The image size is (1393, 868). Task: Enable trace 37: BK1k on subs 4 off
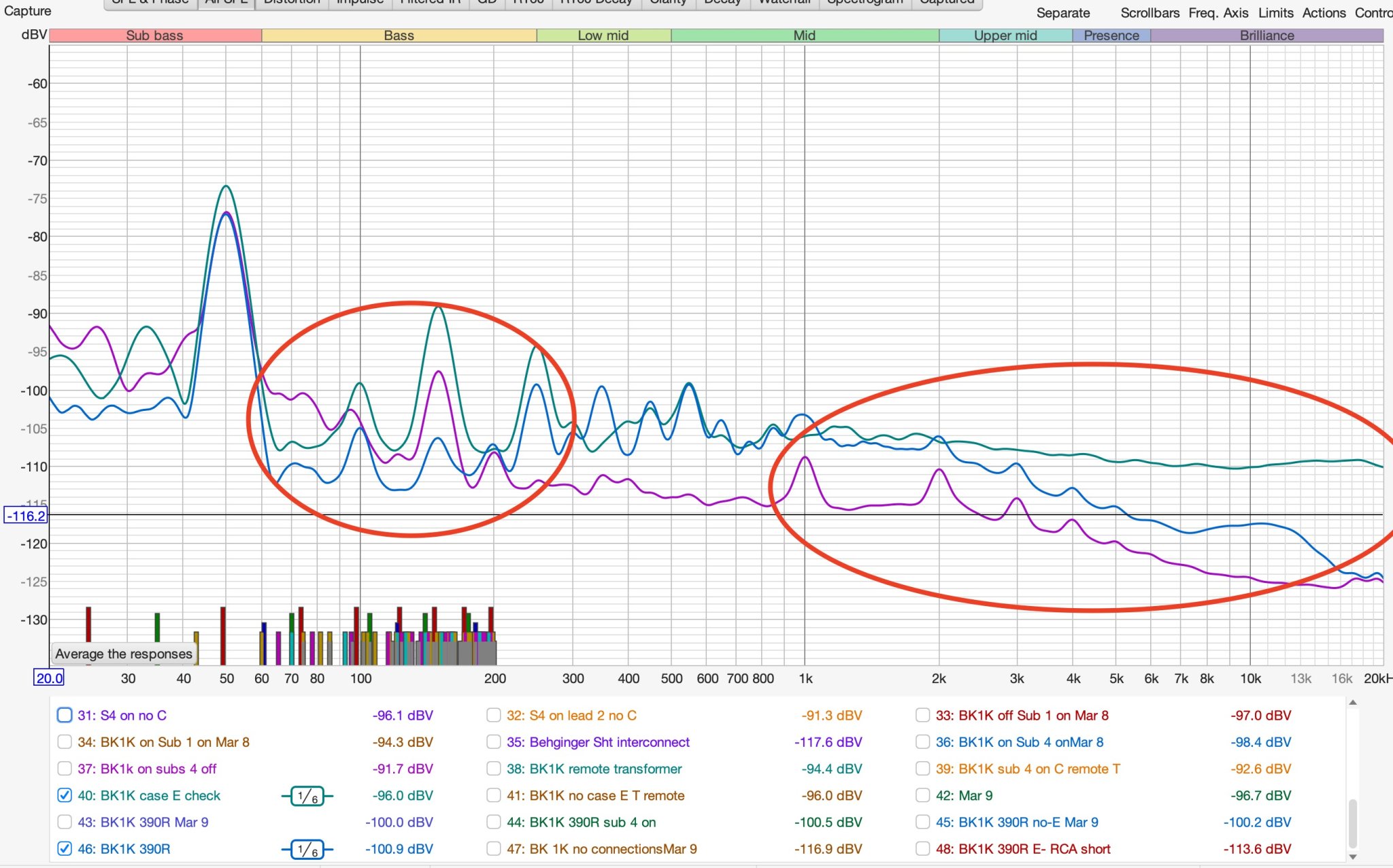tap(65, 769)
